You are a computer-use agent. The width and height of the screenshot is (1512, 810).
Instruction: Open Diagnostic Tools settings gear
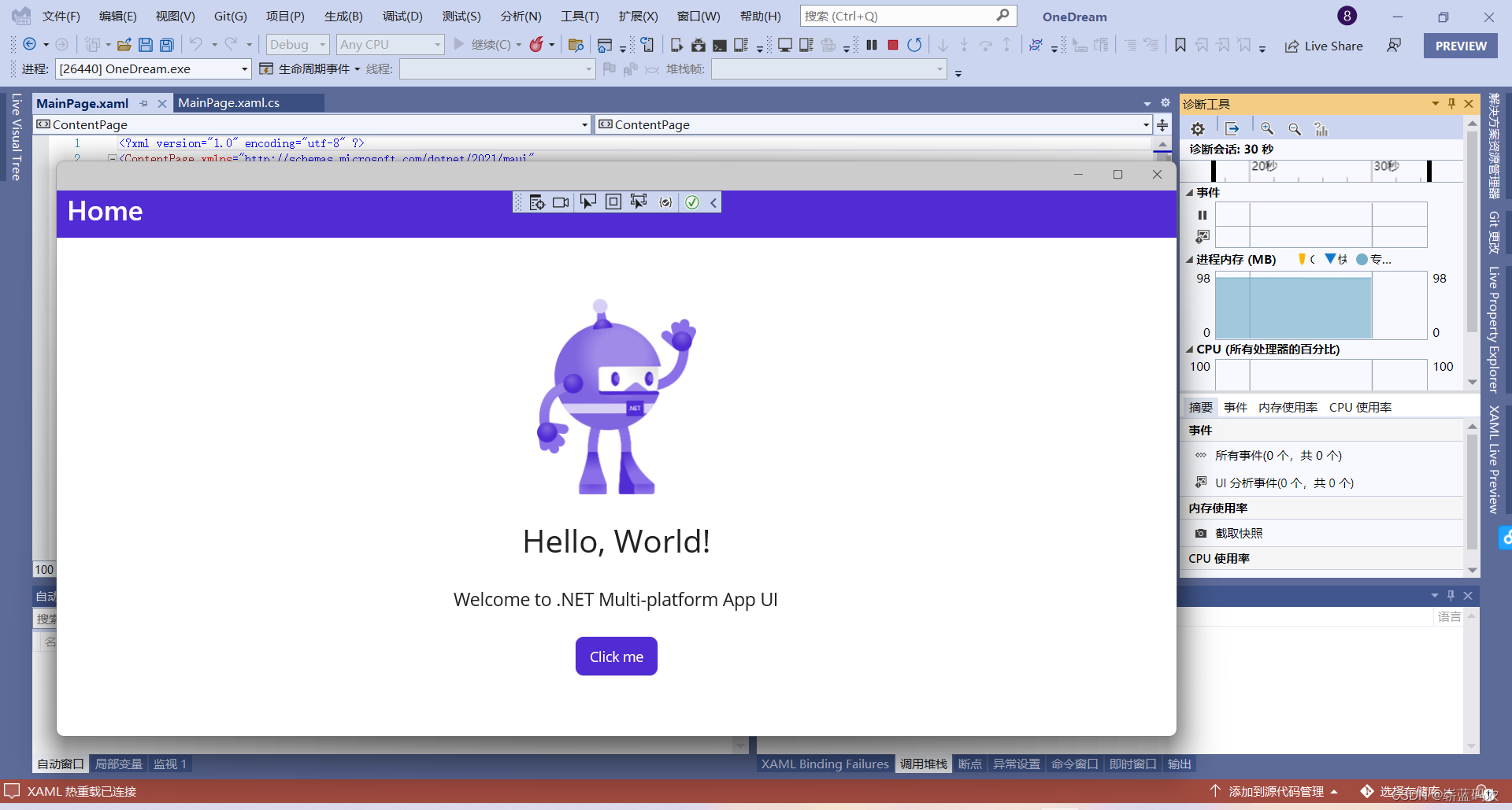tap(1198, 129)
